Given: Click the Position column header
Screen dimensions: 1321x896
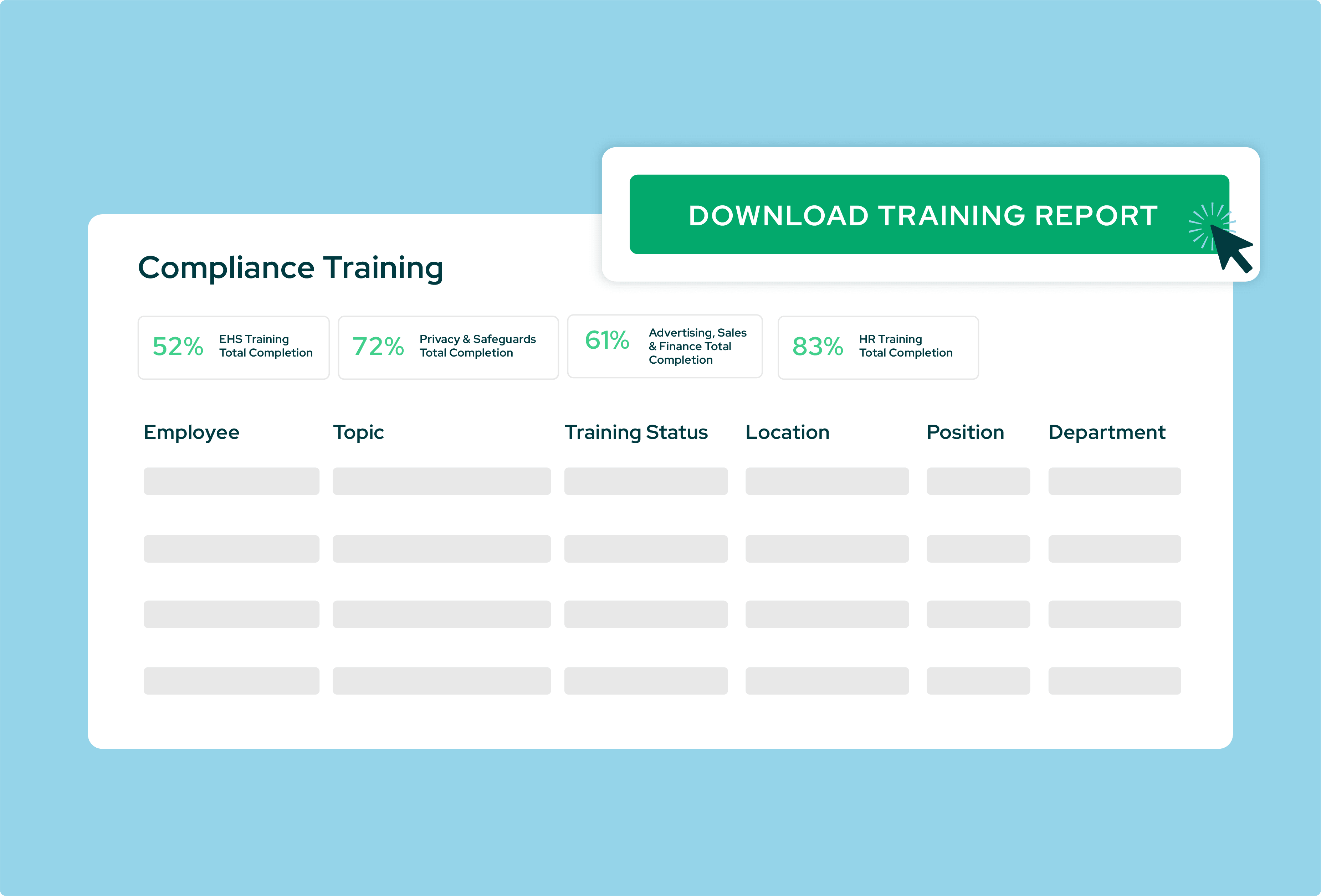Looking at the screenshot, I should coord(965,432).
